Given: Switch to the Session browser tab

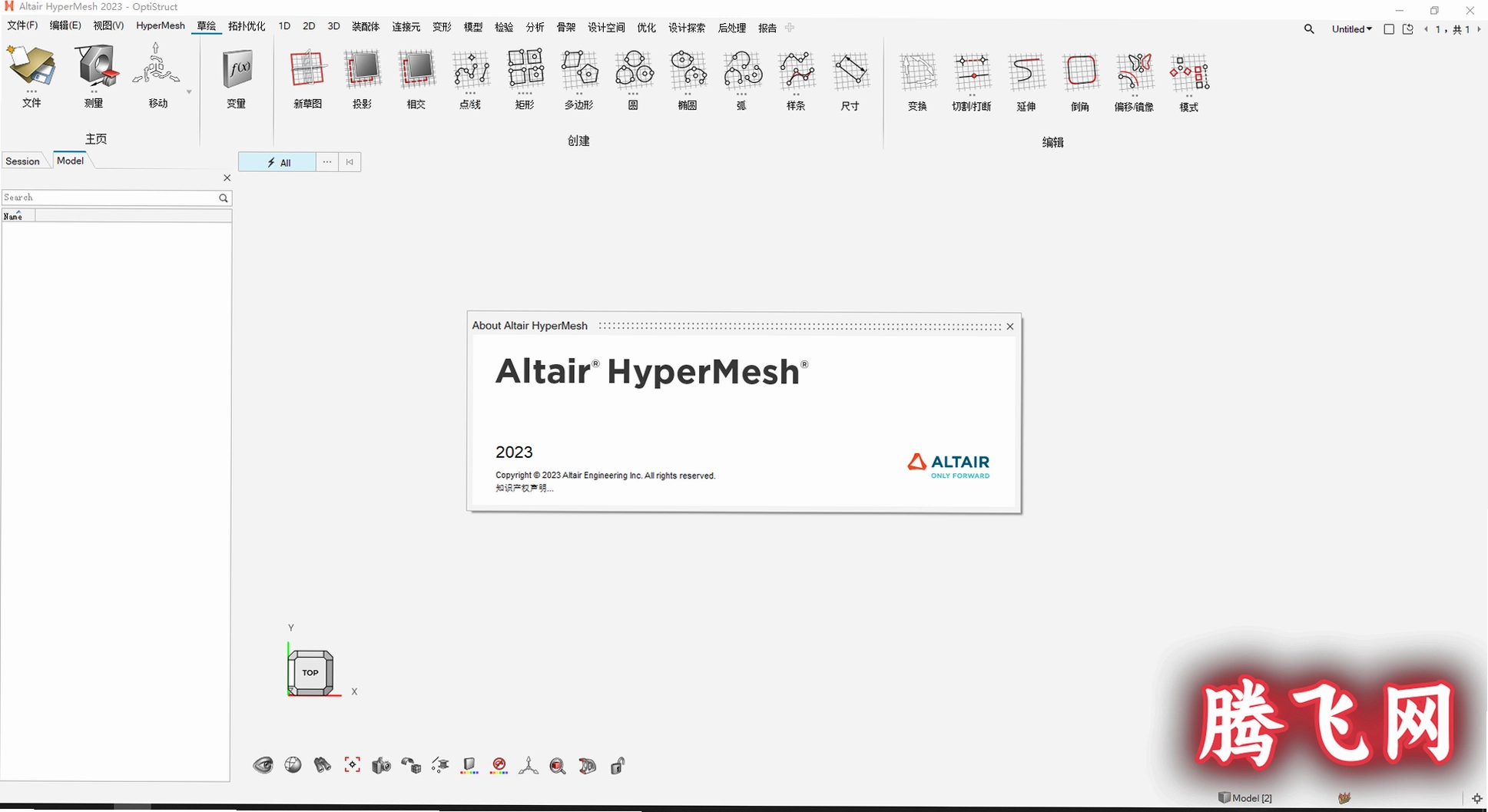Looking at the screenshot, I should click(22, 161).
